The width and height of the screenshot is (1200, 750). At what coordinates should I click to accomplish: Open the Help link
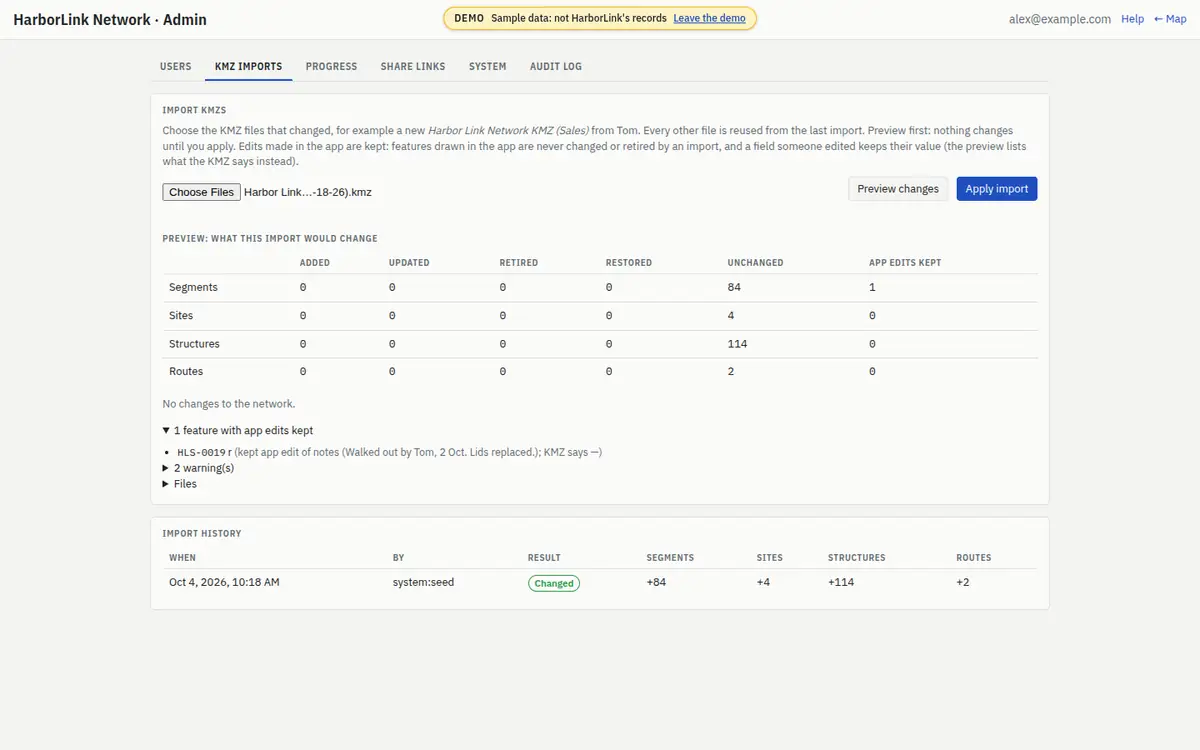click(x=1132, y=19)
